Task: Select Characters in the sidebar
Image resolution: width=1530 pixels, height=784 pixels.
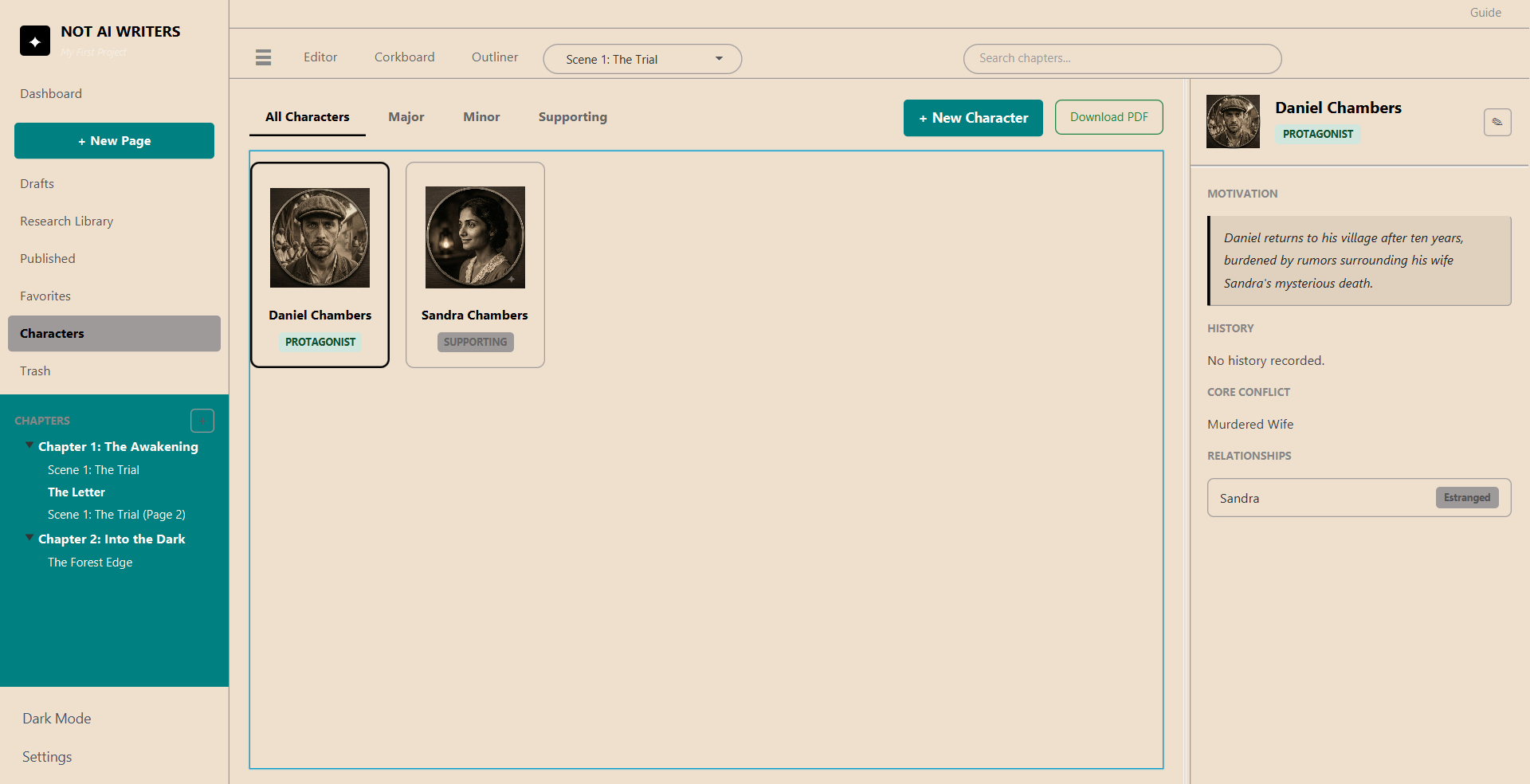Action: pyautogui.click(x=114, y=334)
